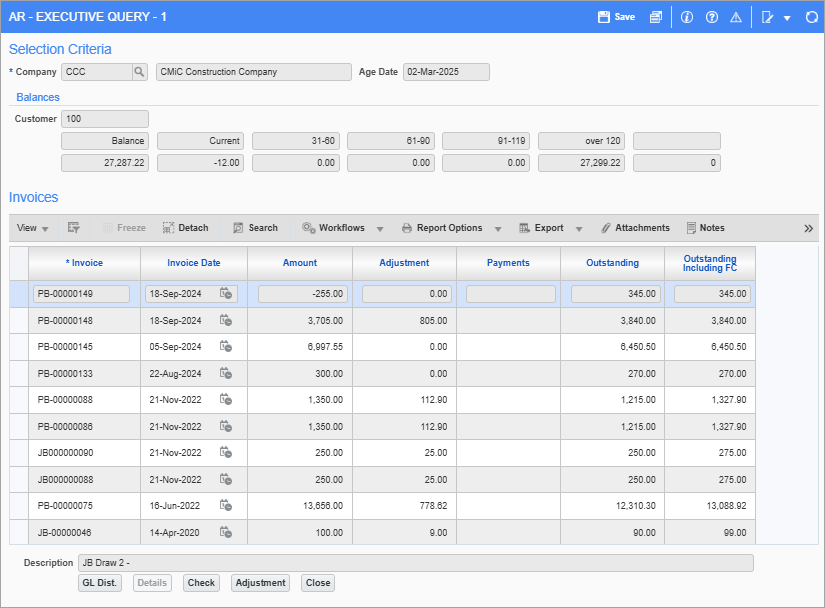Click the Freeze toolbar item
Image resolution: width=825 pixels, height=608 pixels.
click(124, 228)
